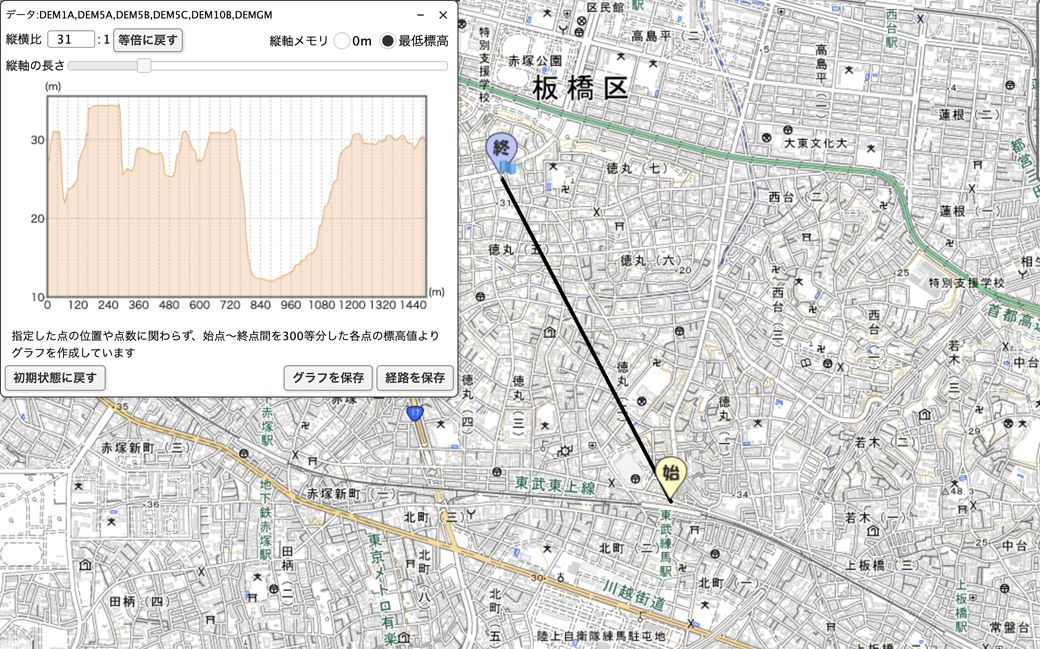Save the graph with グラフを保存

(327, 378)
